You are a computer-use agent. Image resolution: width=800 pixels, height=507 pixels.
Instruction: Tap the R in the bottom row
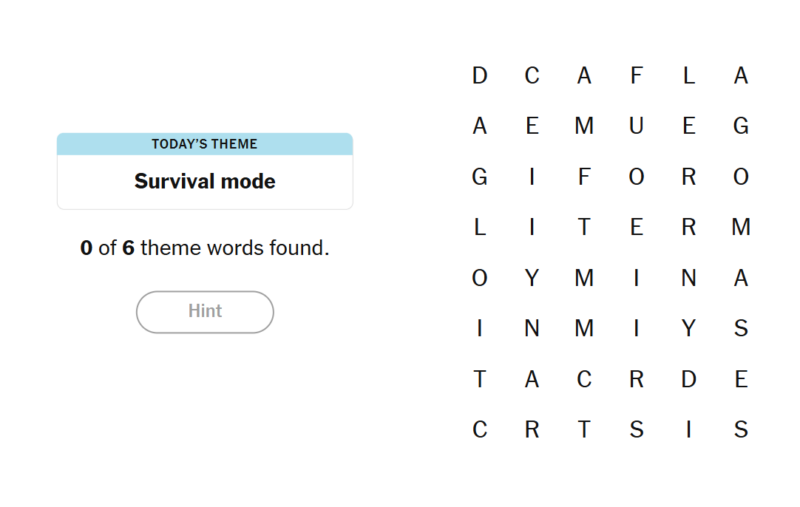[x=532, y=430]
